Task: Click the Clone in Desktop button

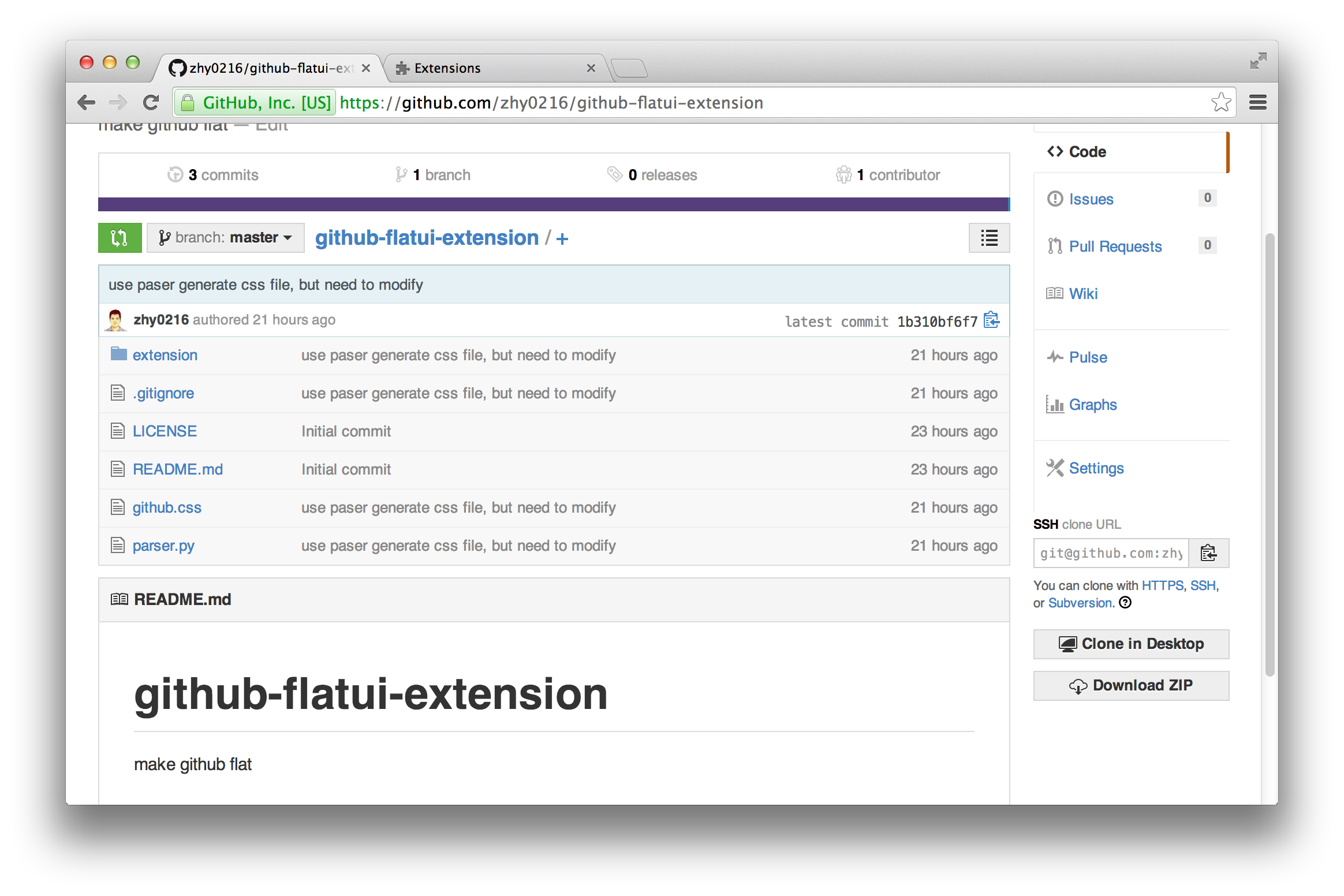Action: [x=1131, y=644]
